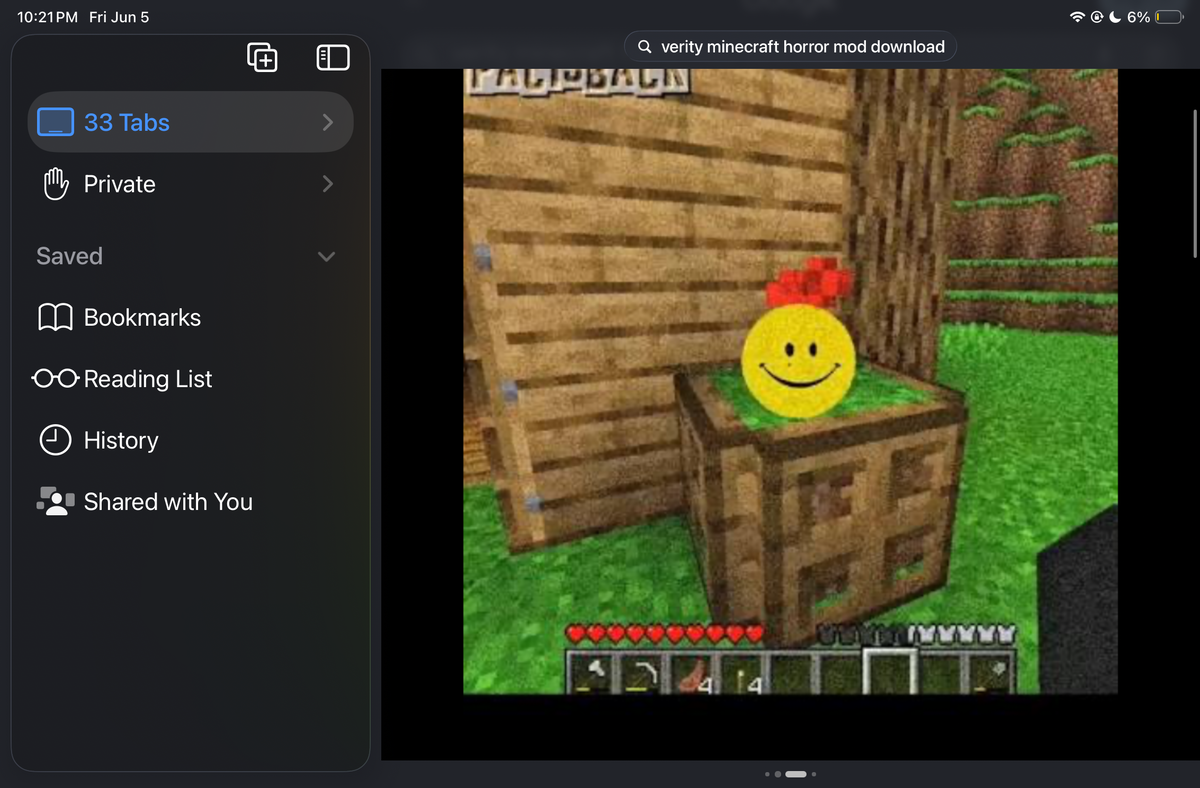This screenshot has height=788, width=1200.
Task: Click the Bookmarks book icon
Action: click(x=55, y=318)
